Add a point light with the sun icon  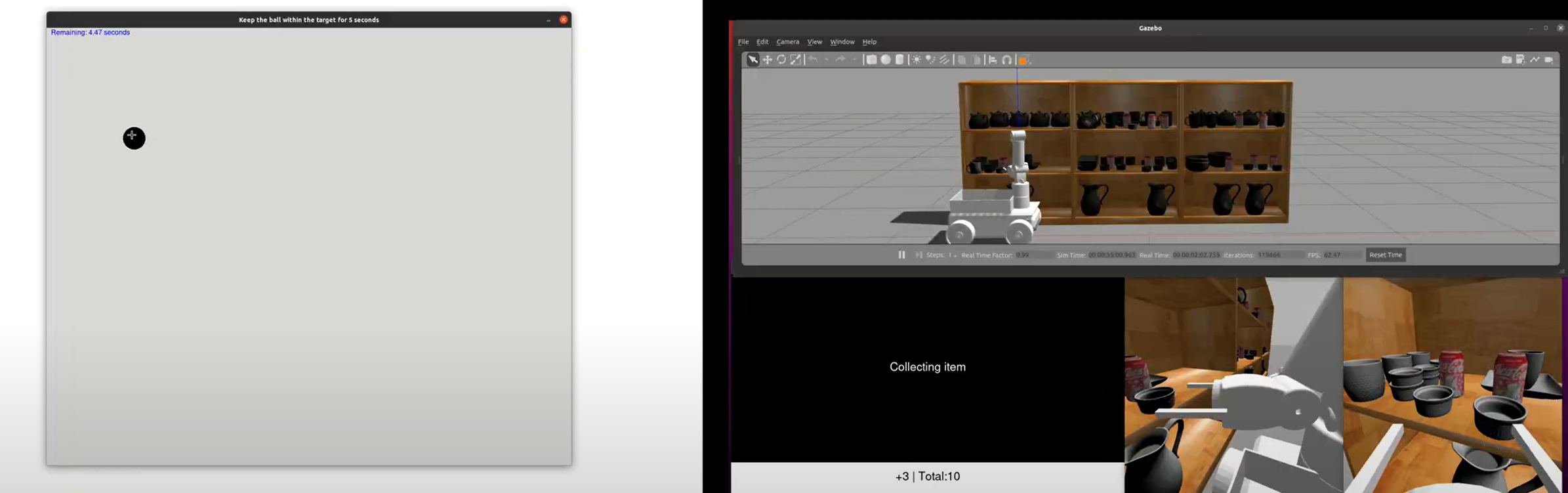click(917, 60)
